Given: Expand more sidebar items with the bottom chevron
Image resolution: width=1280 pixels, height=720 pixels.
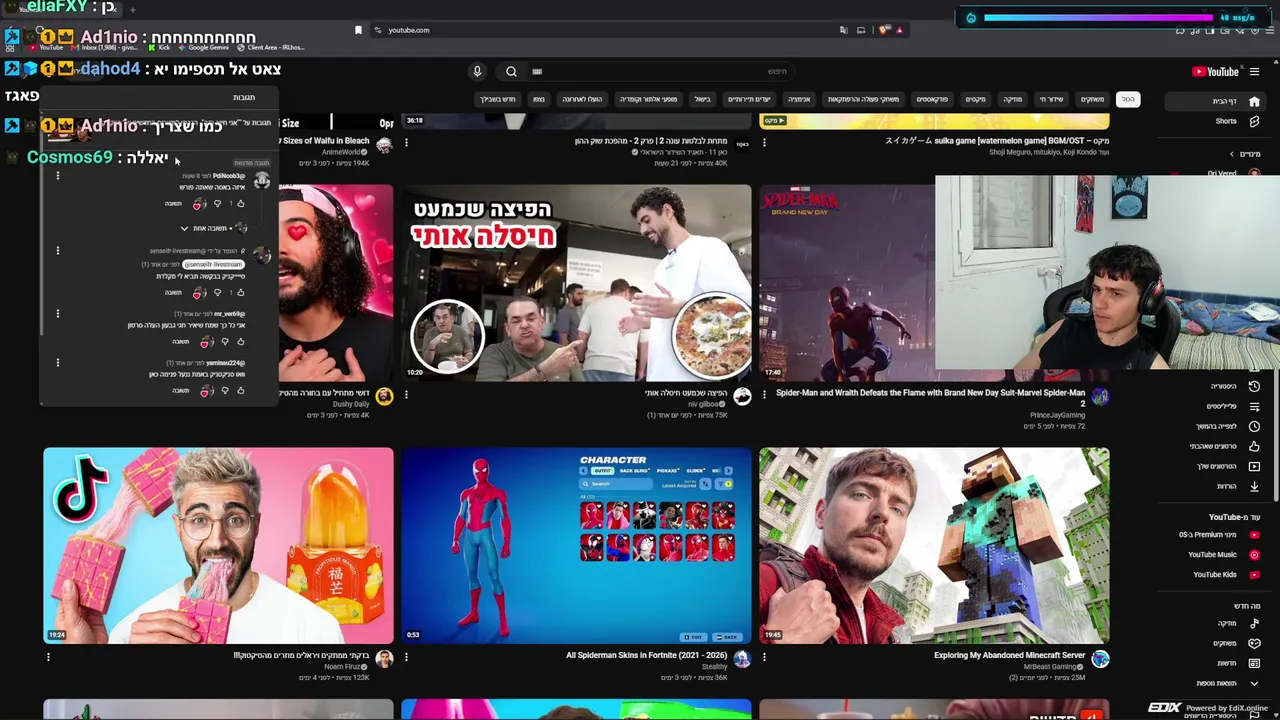Looking at the screenshot, I should (x=1256, y=684).
